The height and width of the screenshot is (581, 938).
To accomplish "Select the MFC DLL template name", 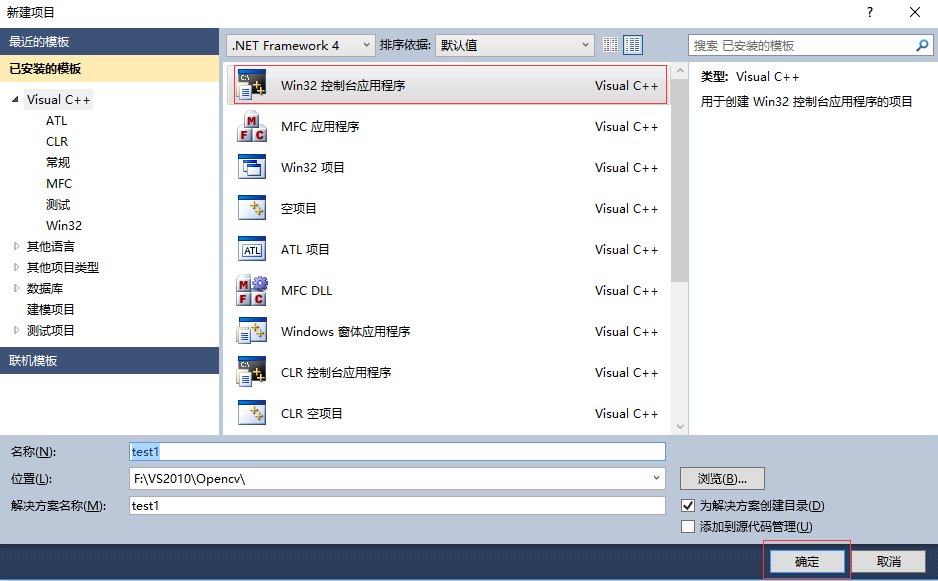I will pyautogui.click(x=306, y=290).
